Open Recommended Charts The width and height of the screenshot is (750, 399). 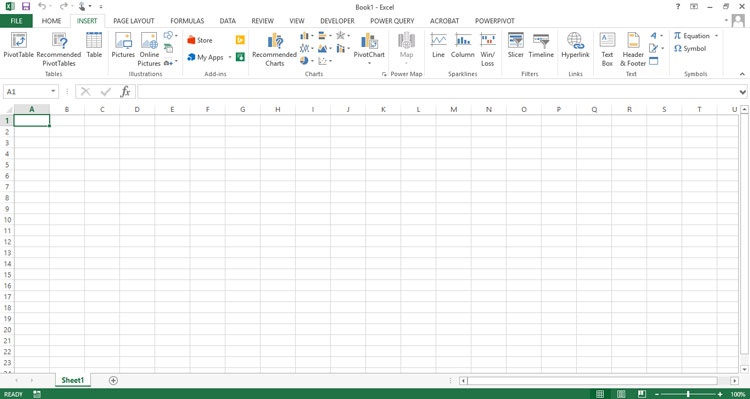(275, 49)
